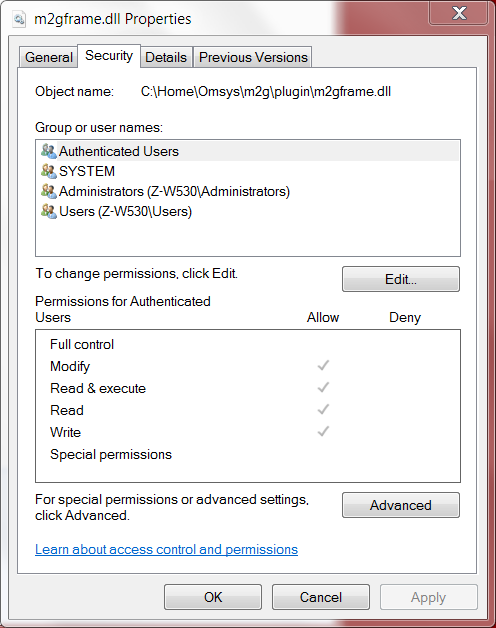Select the Security tab
Image resolution: width=496 pixels, height=628 pixels.
click(x=109, y=56)
